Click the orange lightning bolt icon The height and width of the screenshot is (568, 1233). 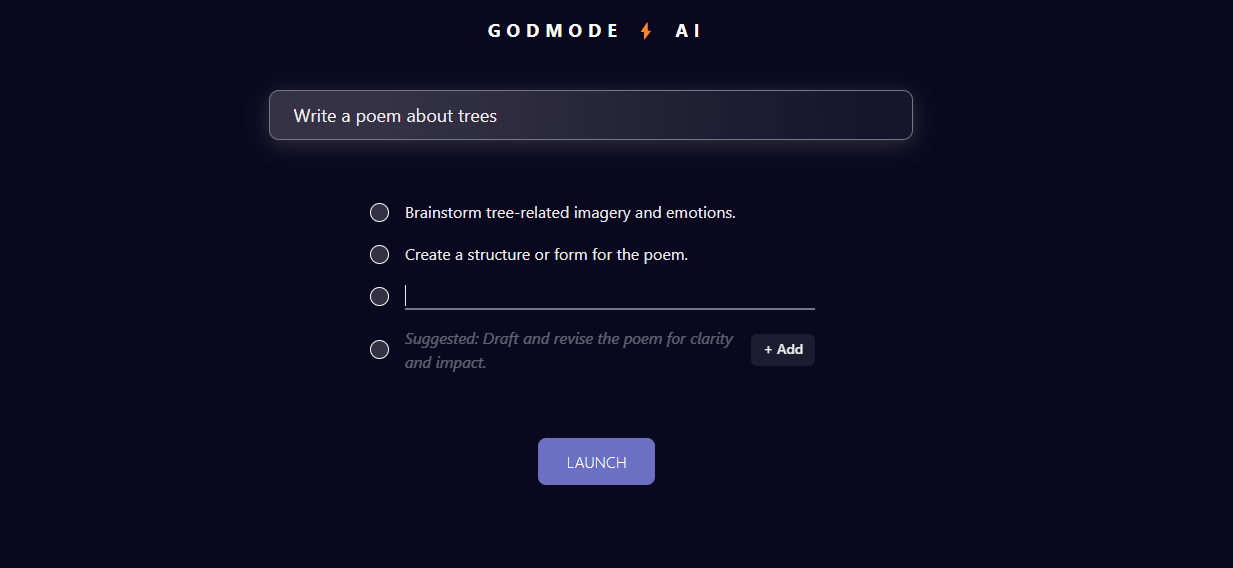pos(646,31)
